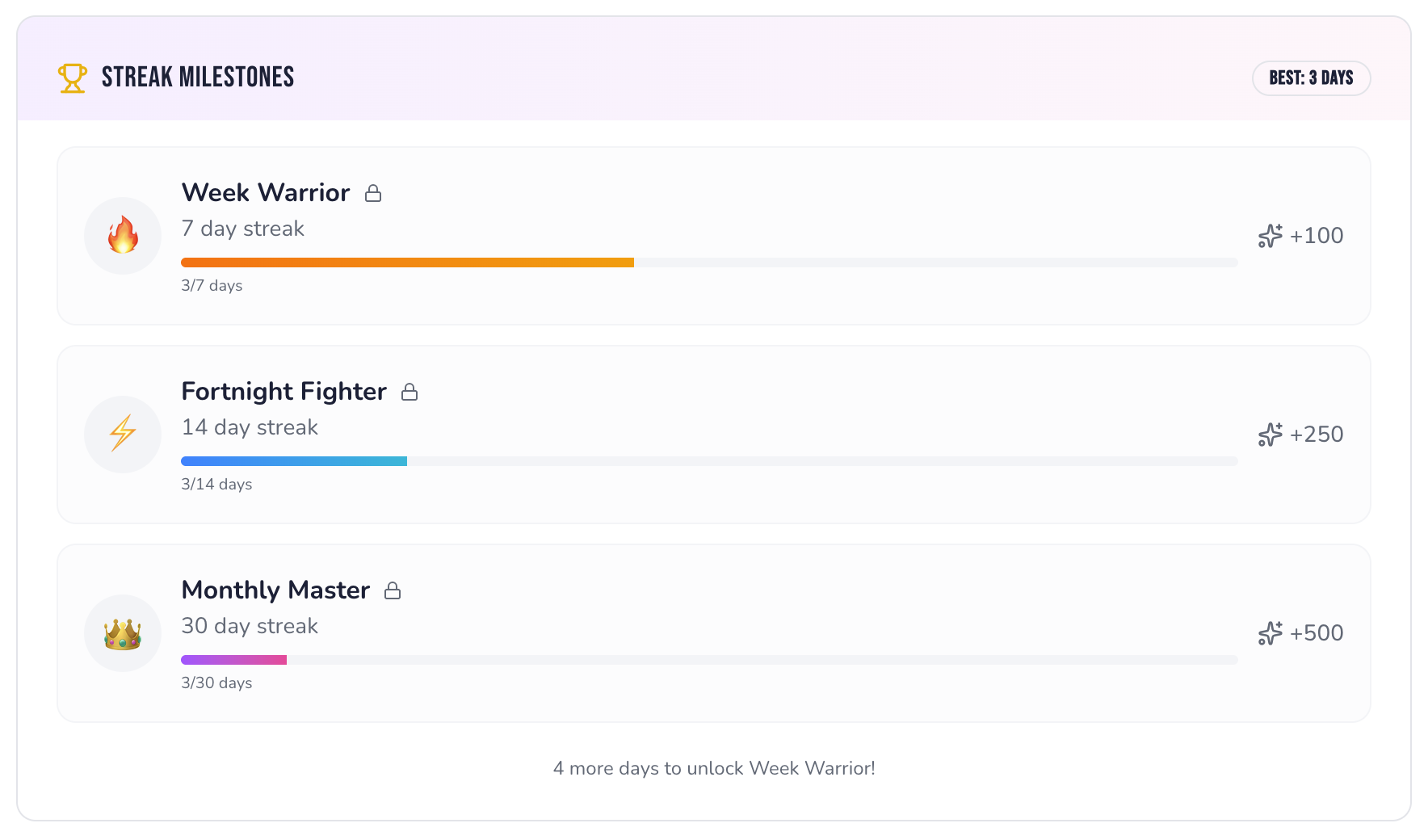Click the lock icon next to Week Warrior
This screenshot has width=1428, height=840.
373,193
